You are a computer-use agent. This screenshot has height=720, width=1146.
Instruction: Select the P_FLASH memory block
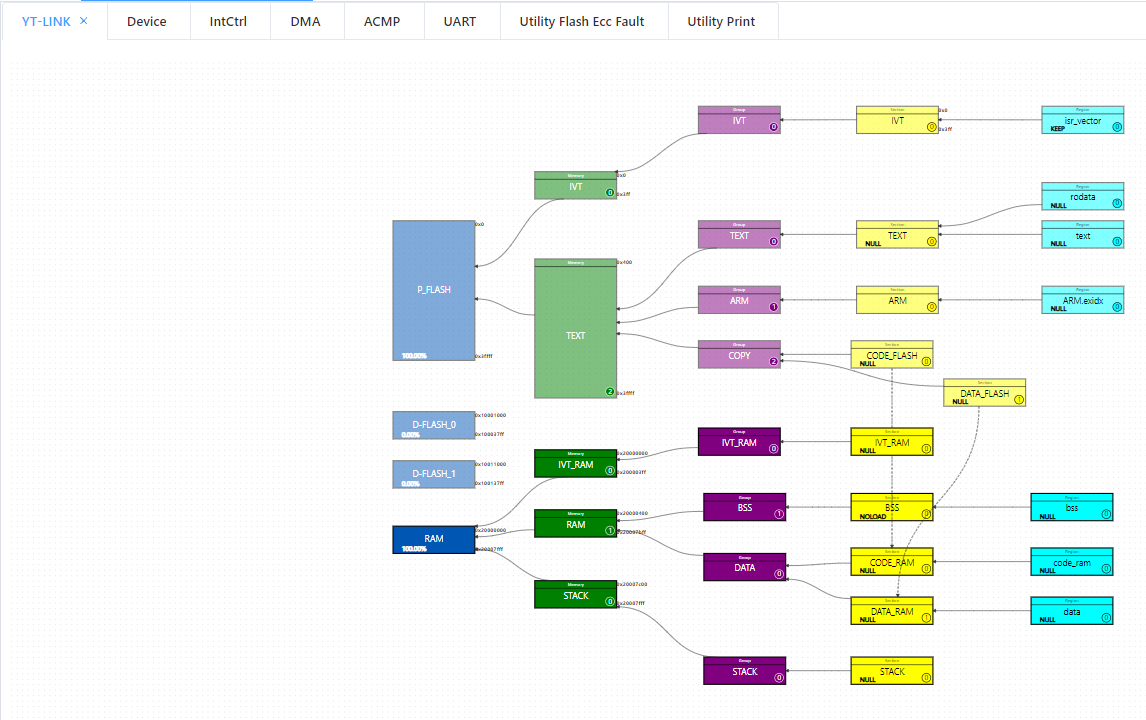tap(433, 290)
